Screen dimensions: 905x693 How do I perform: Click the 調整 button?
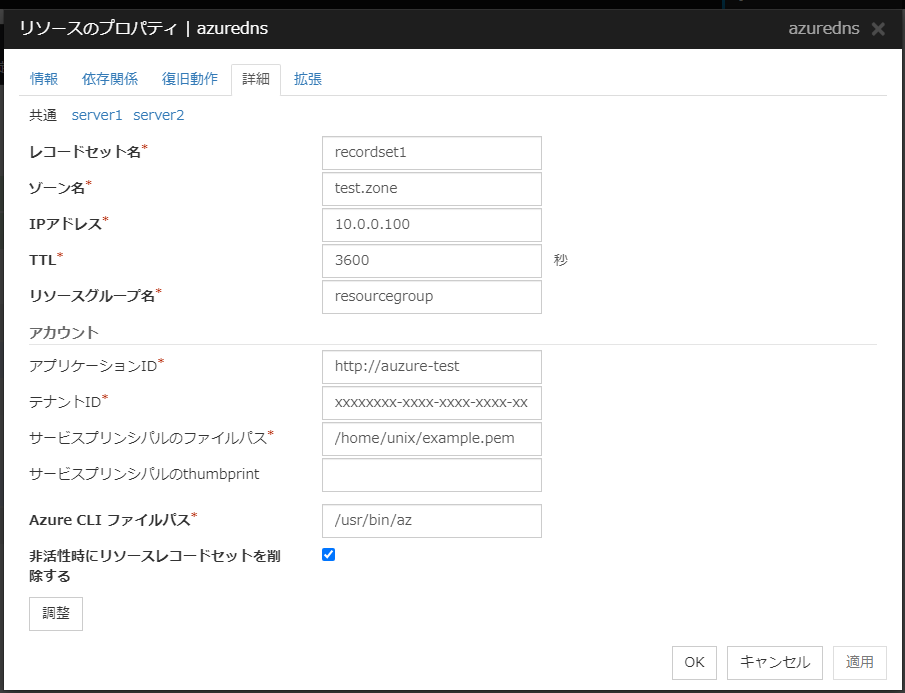pos(56,614)
